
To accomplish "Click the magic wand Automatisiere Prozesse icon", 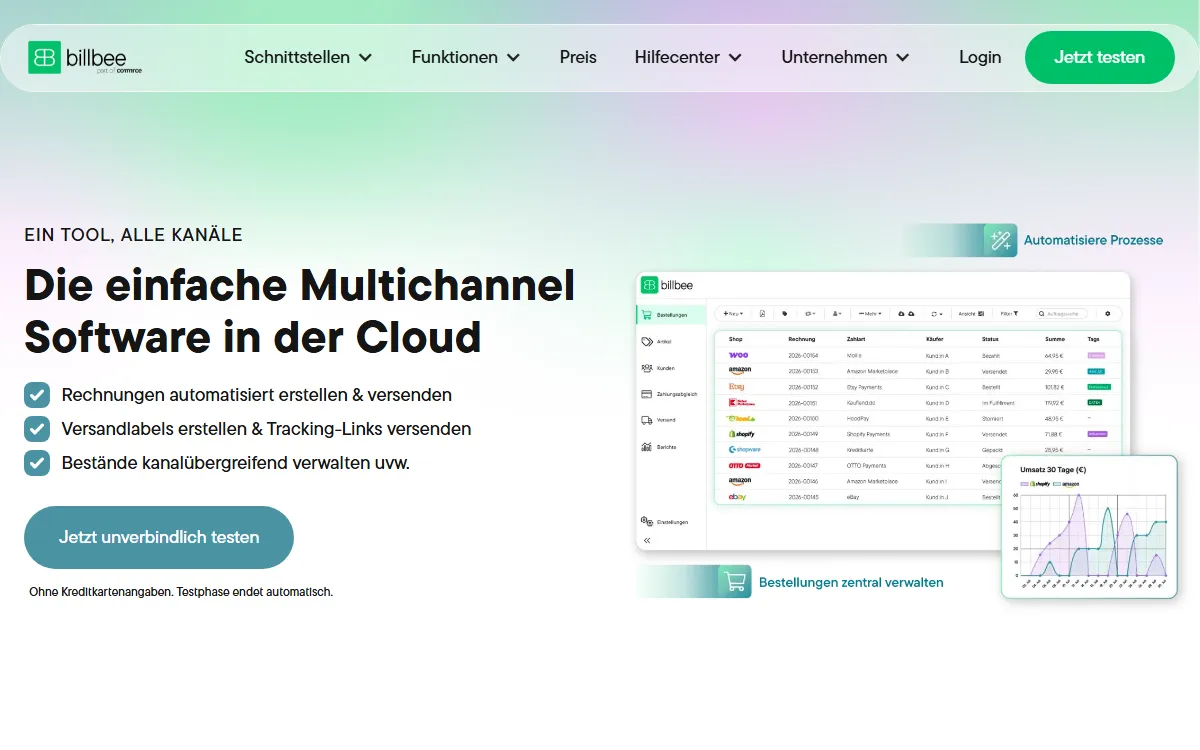I will [1001, 240].
